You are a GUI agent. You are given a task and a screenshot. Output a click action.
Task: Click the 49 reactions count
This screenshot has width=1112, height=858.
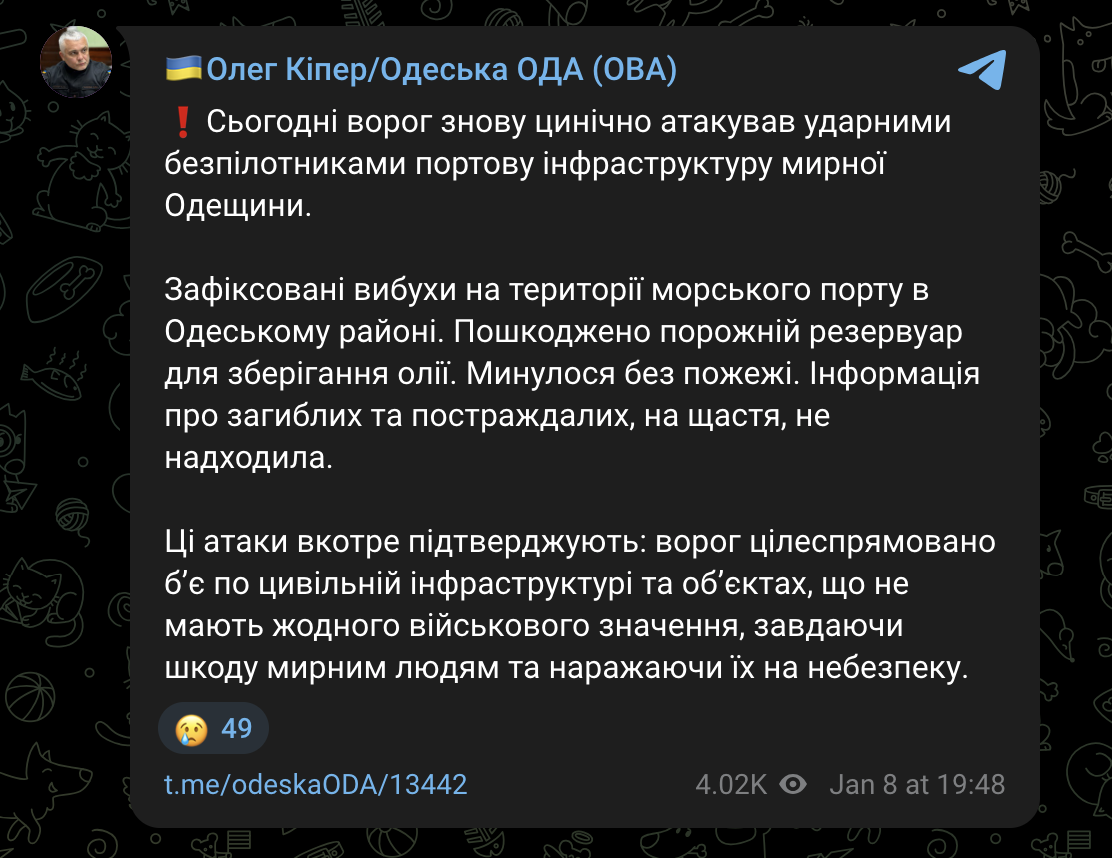237,728
